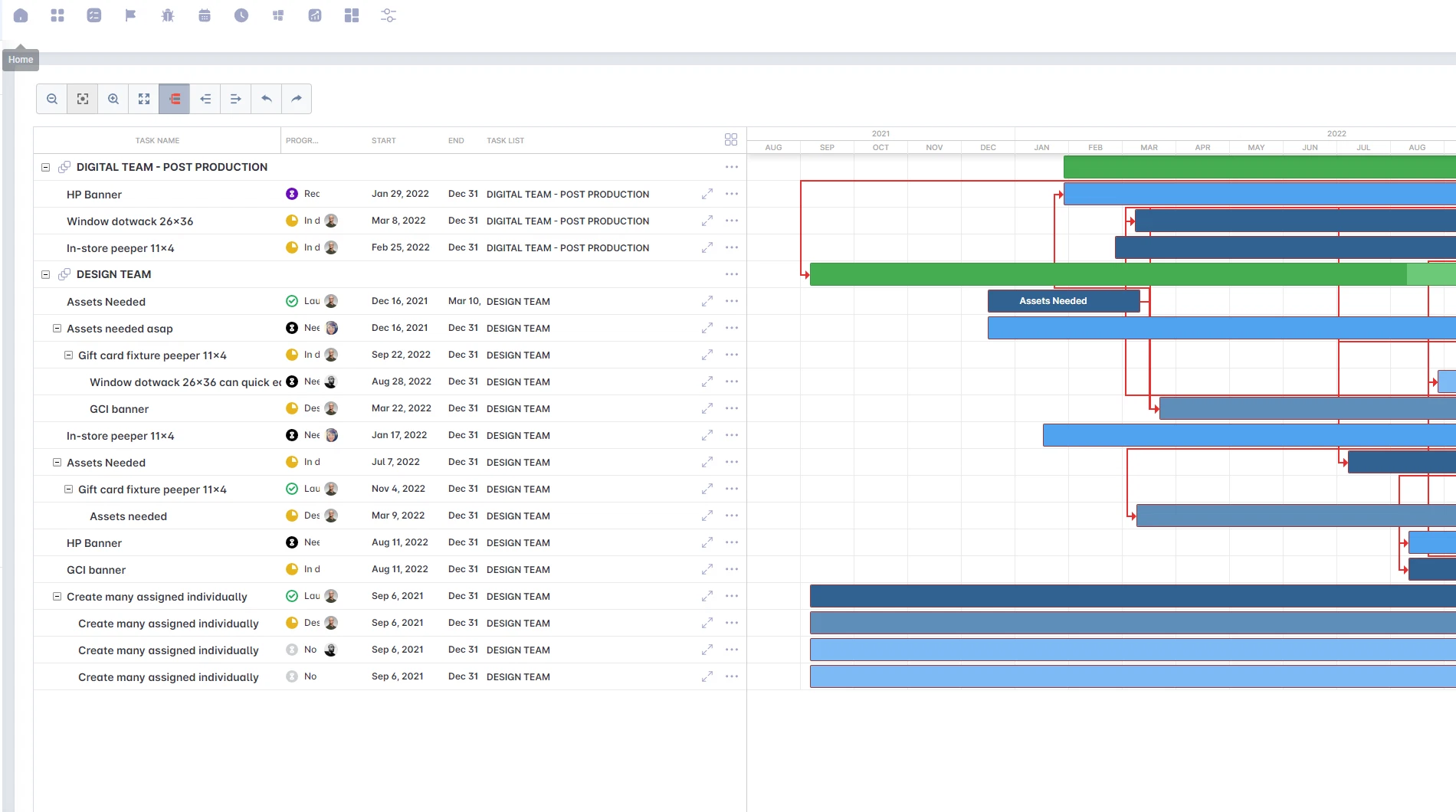This screenshot has width=1456, height=812.
Task: Expand the Window dotwack 26x36 task details
Action: (x=707, y=221)
